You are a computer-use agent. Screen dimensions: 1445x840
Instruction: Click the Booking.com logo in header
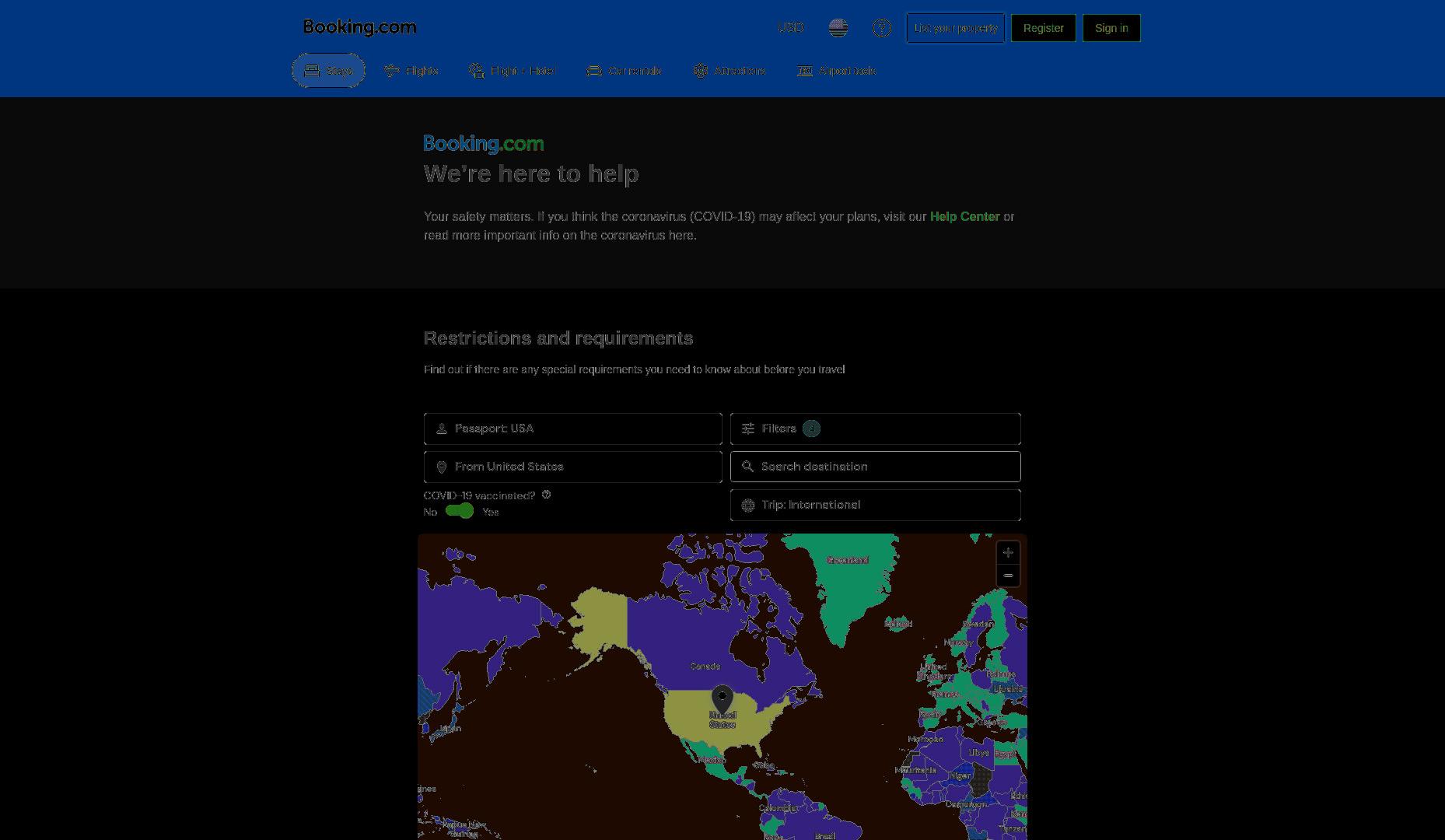pyautogui.click(x=360, y=27)
